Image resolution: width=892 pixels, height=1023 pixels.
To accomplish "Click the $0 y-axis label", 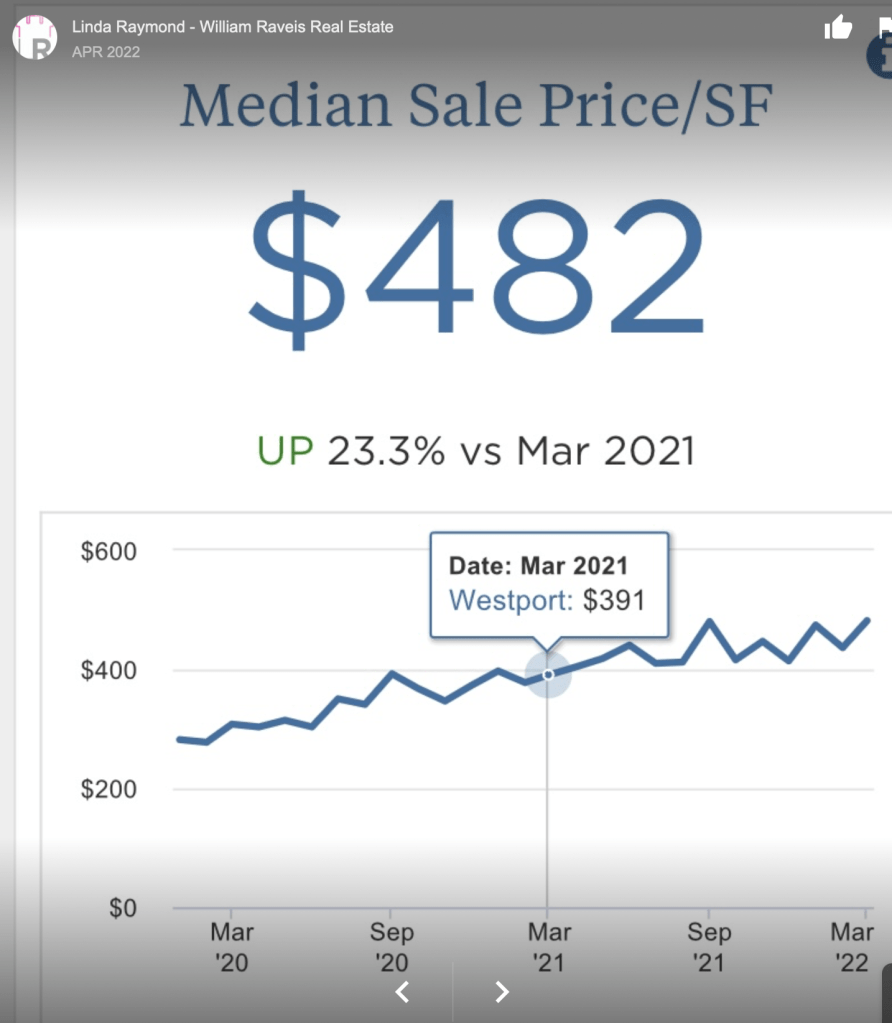I will coord(123,908).
